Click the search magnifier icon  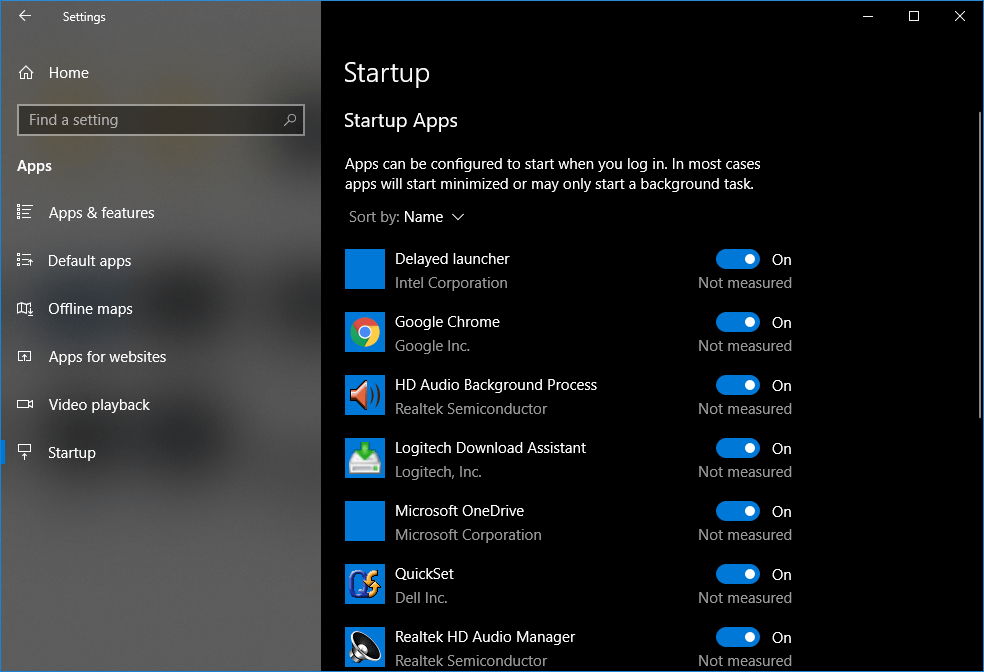(x=290, y=120)
